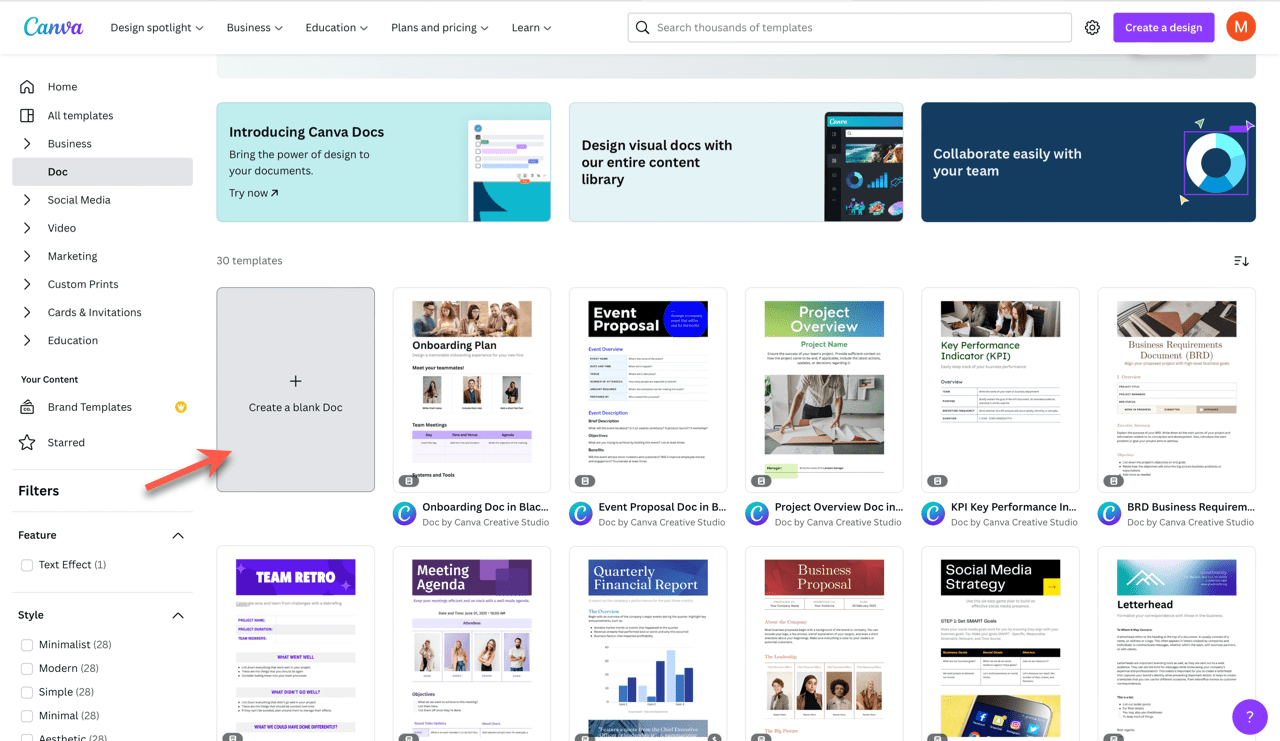Open the Business Proposal template thumbnail

tap(824, 644)
